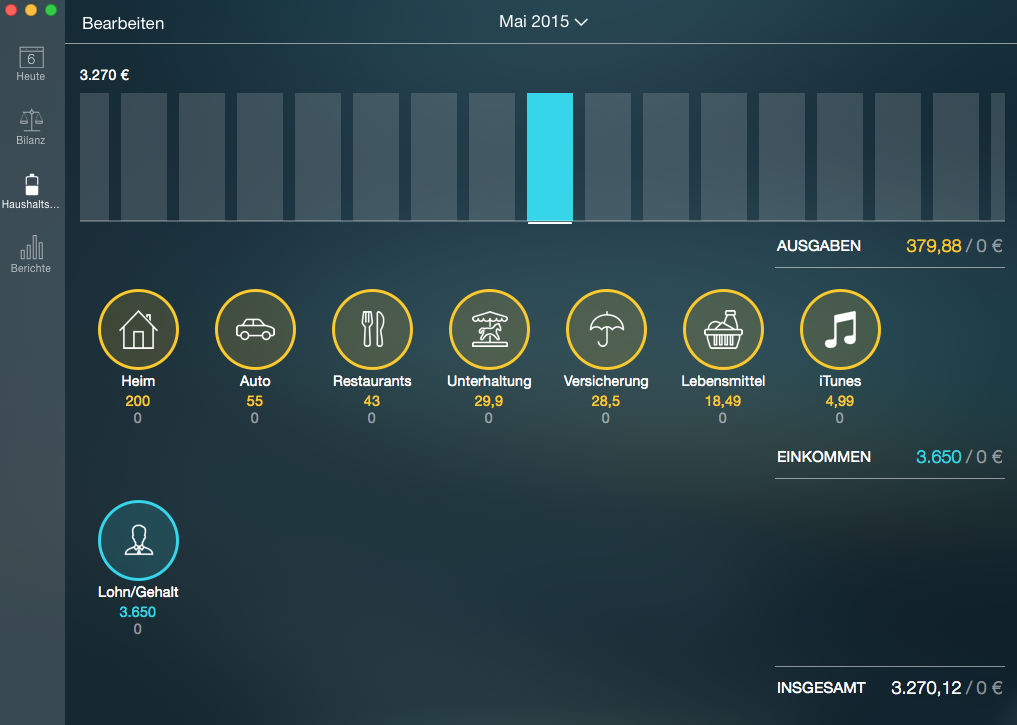Click the Ausgaben total 379,88 amount

pyautogui.click(x=931, y=246)
